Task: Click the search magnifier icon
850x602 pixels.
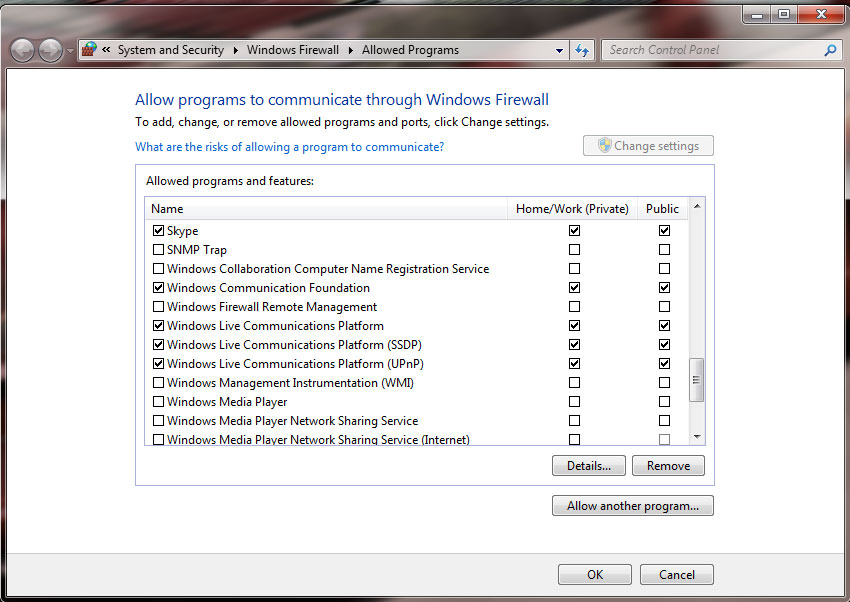Action: [x=829, y=50]
